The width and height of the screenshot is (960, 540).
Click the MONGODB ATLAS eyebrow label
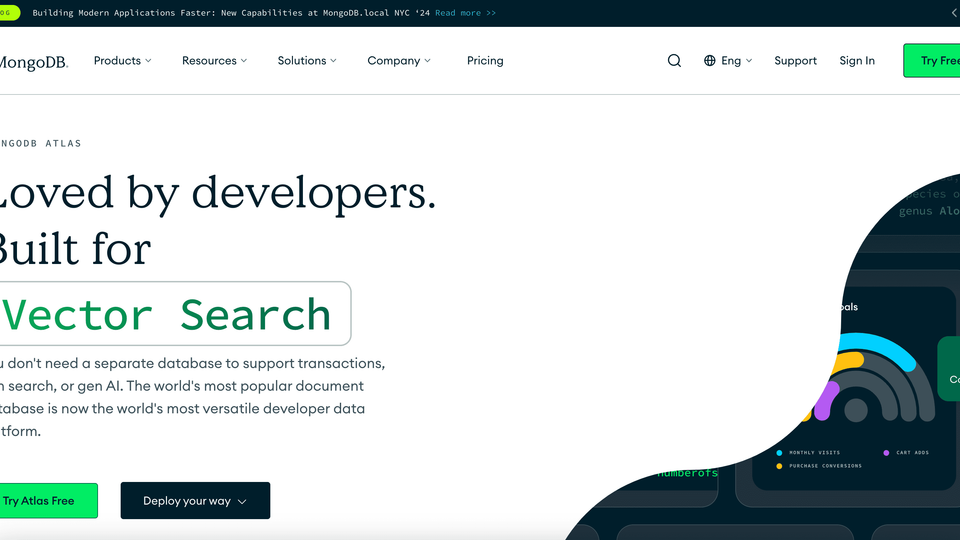click(x=40, y=143)
